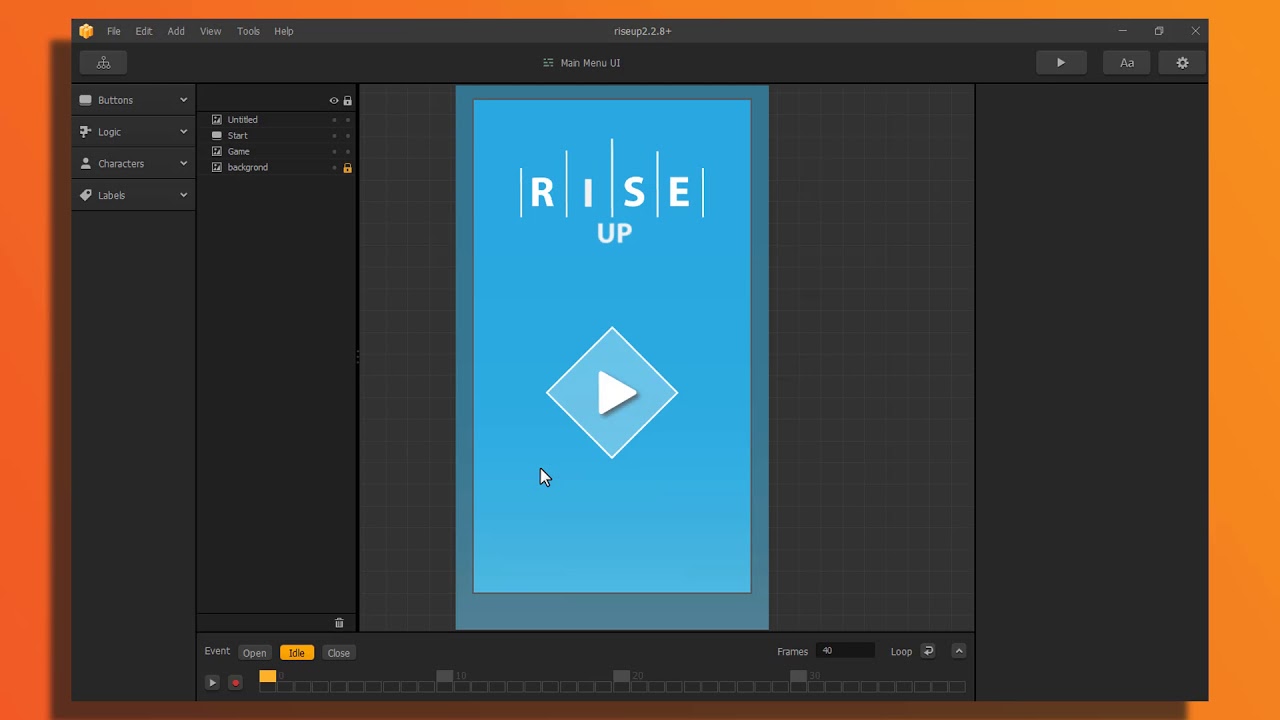Screen dimensions: 1280x720
Task: Open the Help menu
Action: click(x=284, y=31)
